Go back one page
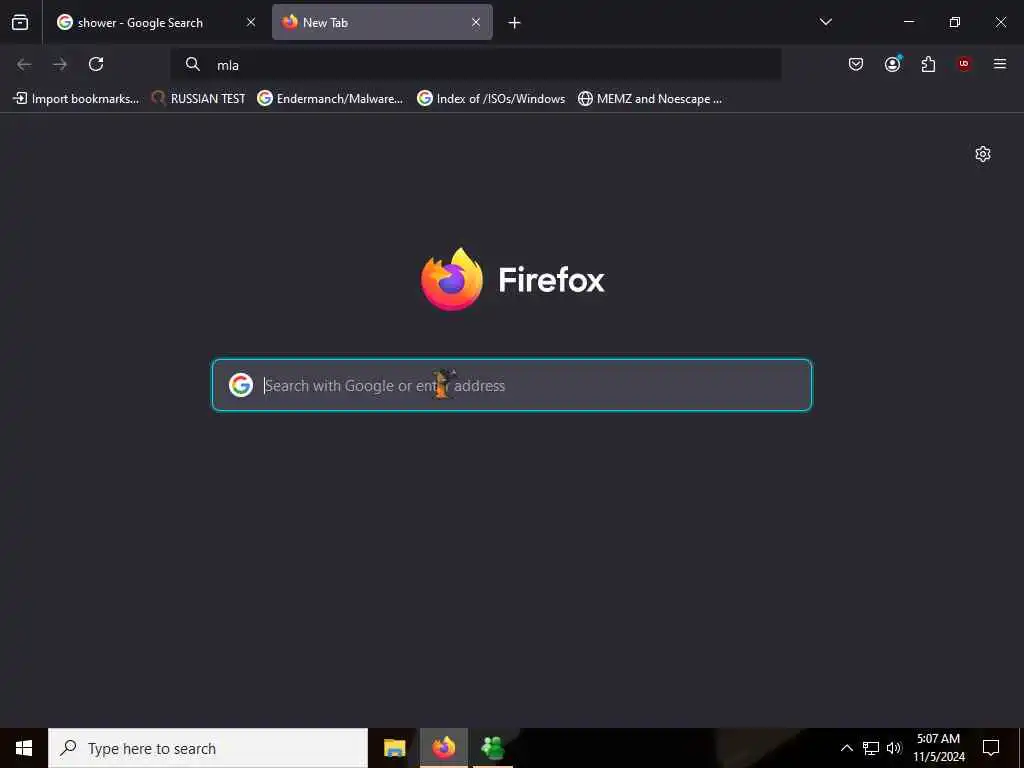 pos(24,64)
